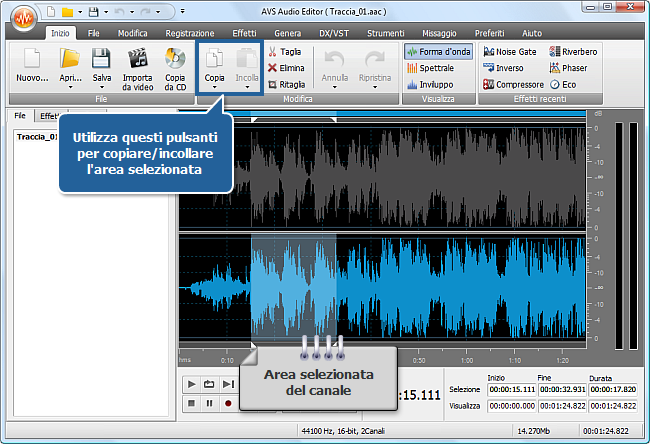Expand the Apri dropdown arrow
Viewport: 650px width, 444px height.
[x=70, y=87]
